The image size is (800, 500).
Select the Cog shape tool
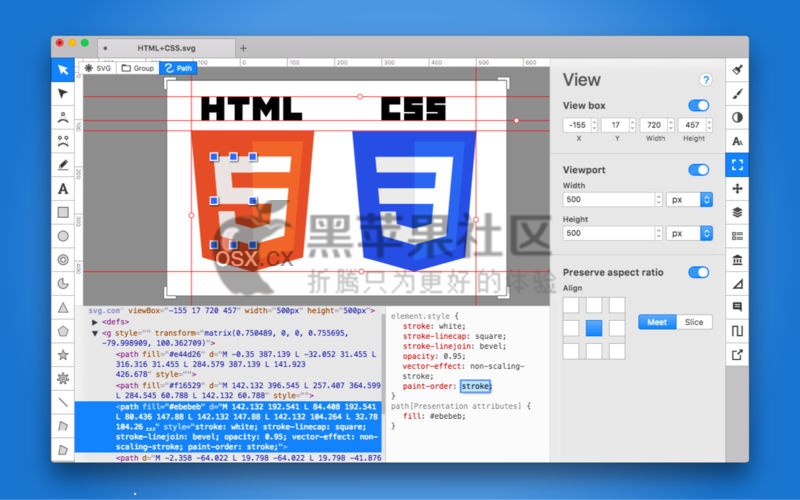[x=63, y=379]
